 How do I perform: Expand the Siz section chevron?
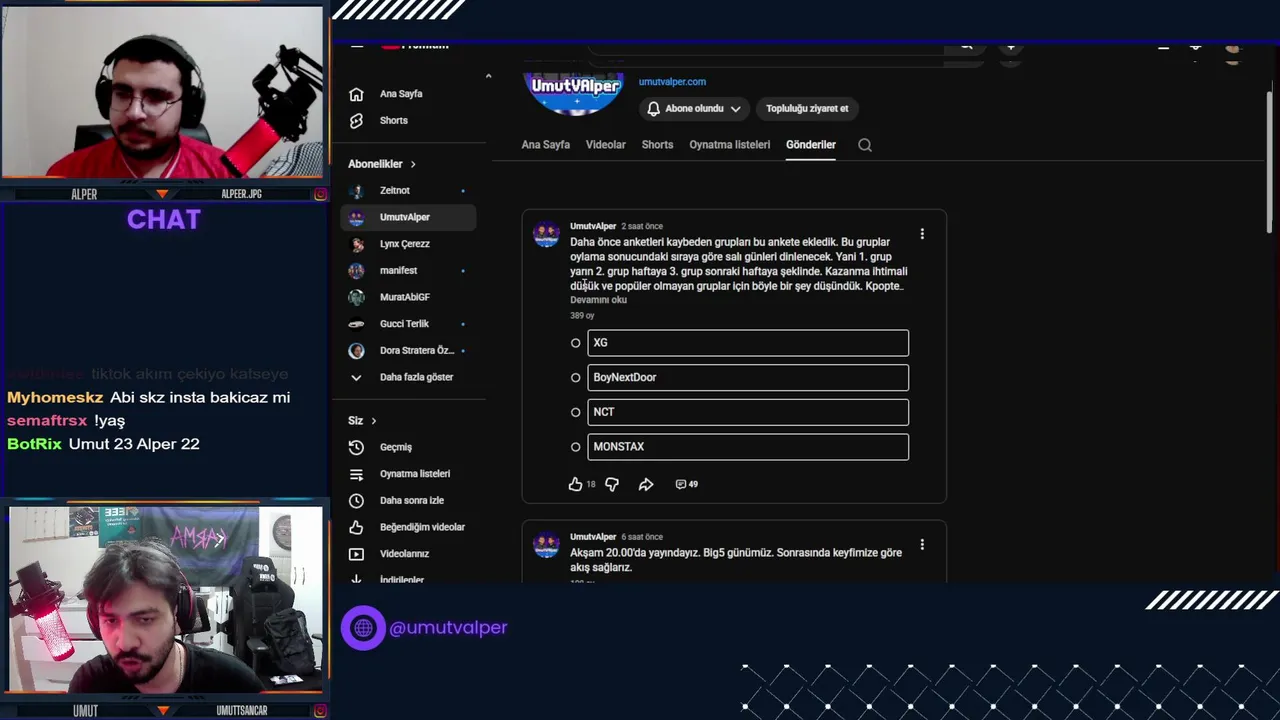tap(374, 421)
